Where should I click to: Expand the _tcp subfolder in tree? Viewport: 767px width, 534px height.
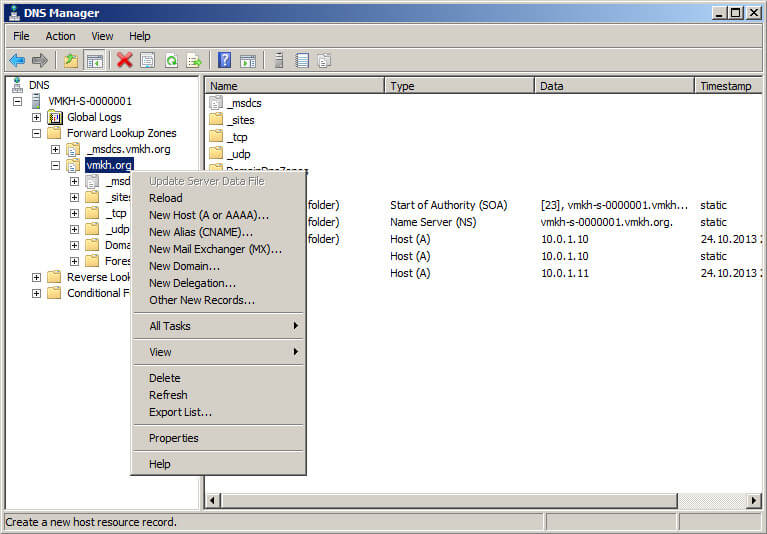[x=74, y=213]
